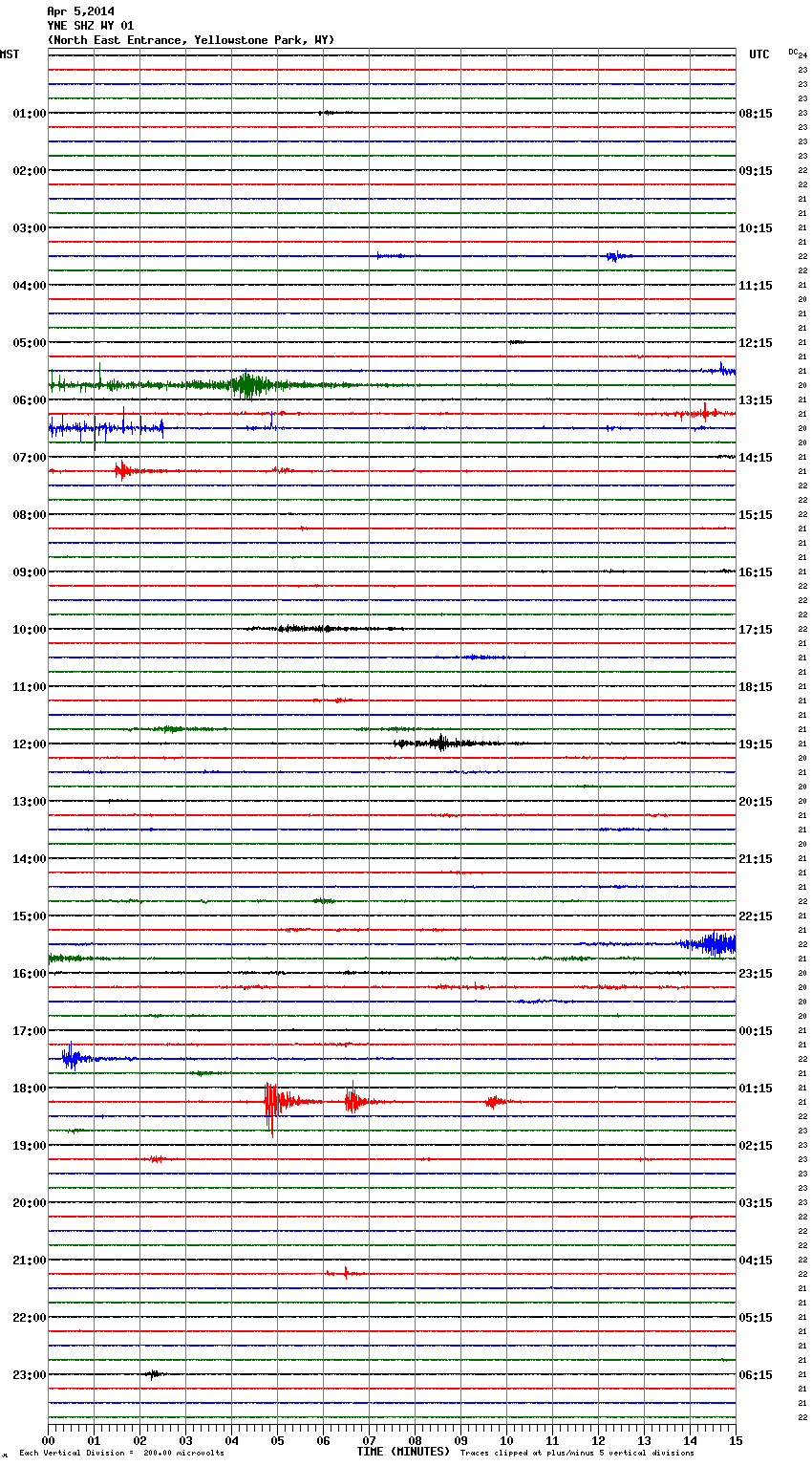Click the 11:00 MST time label
This screenshot has height=1466, width=812.
30,687
